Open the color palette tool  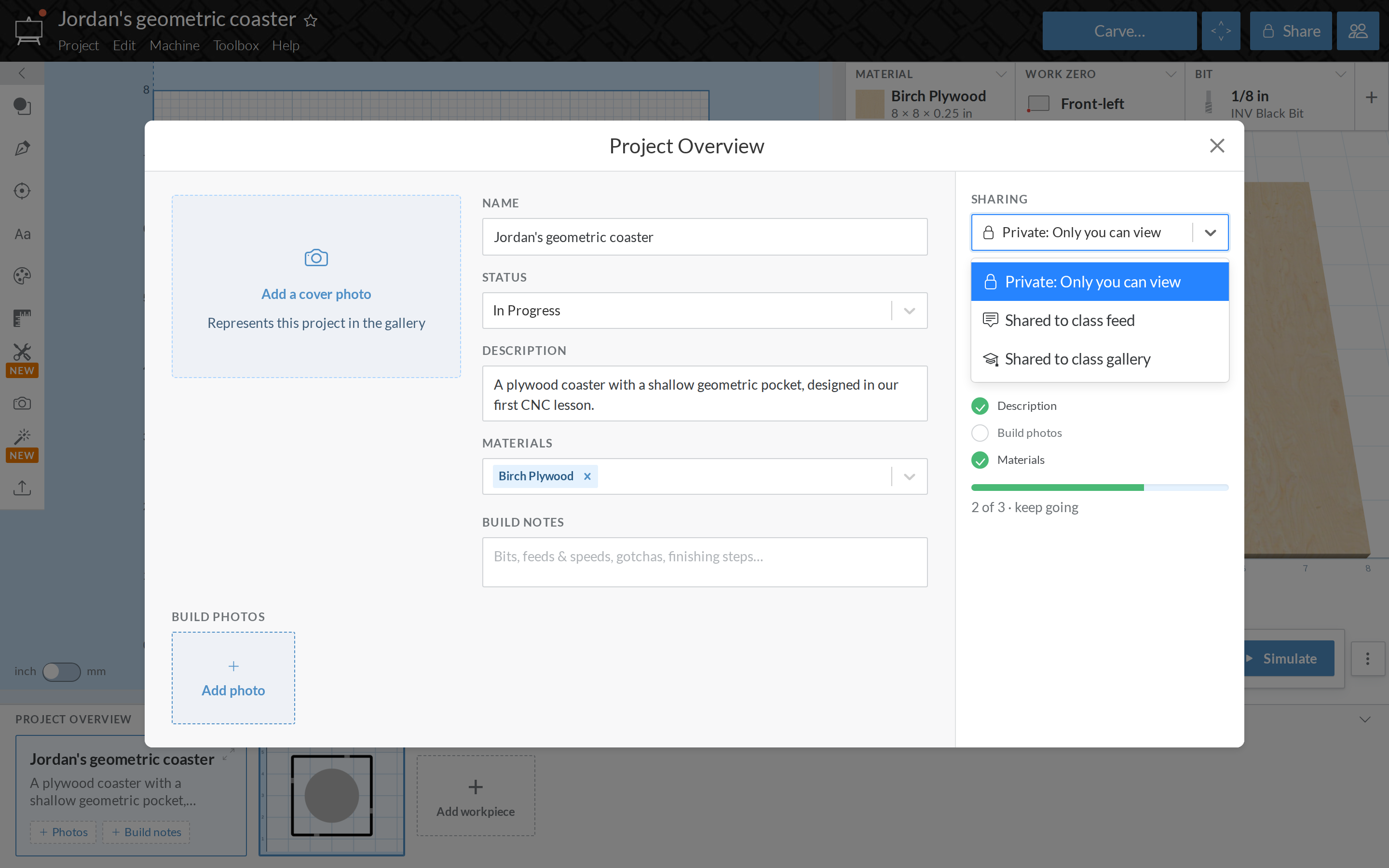(22, 275)
